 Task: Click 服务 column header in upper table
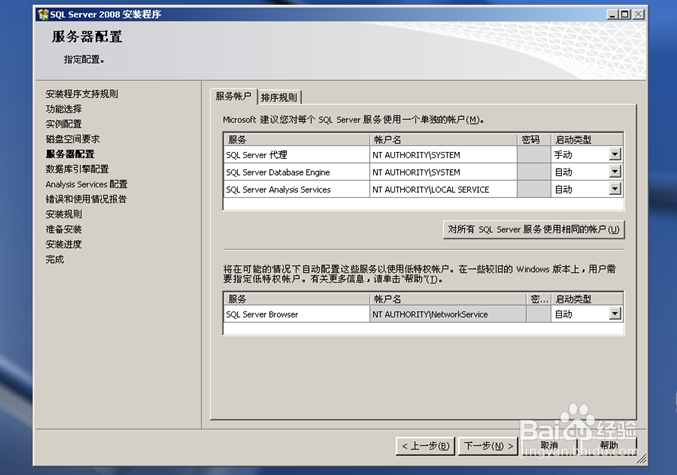click(x=296, y=139)
